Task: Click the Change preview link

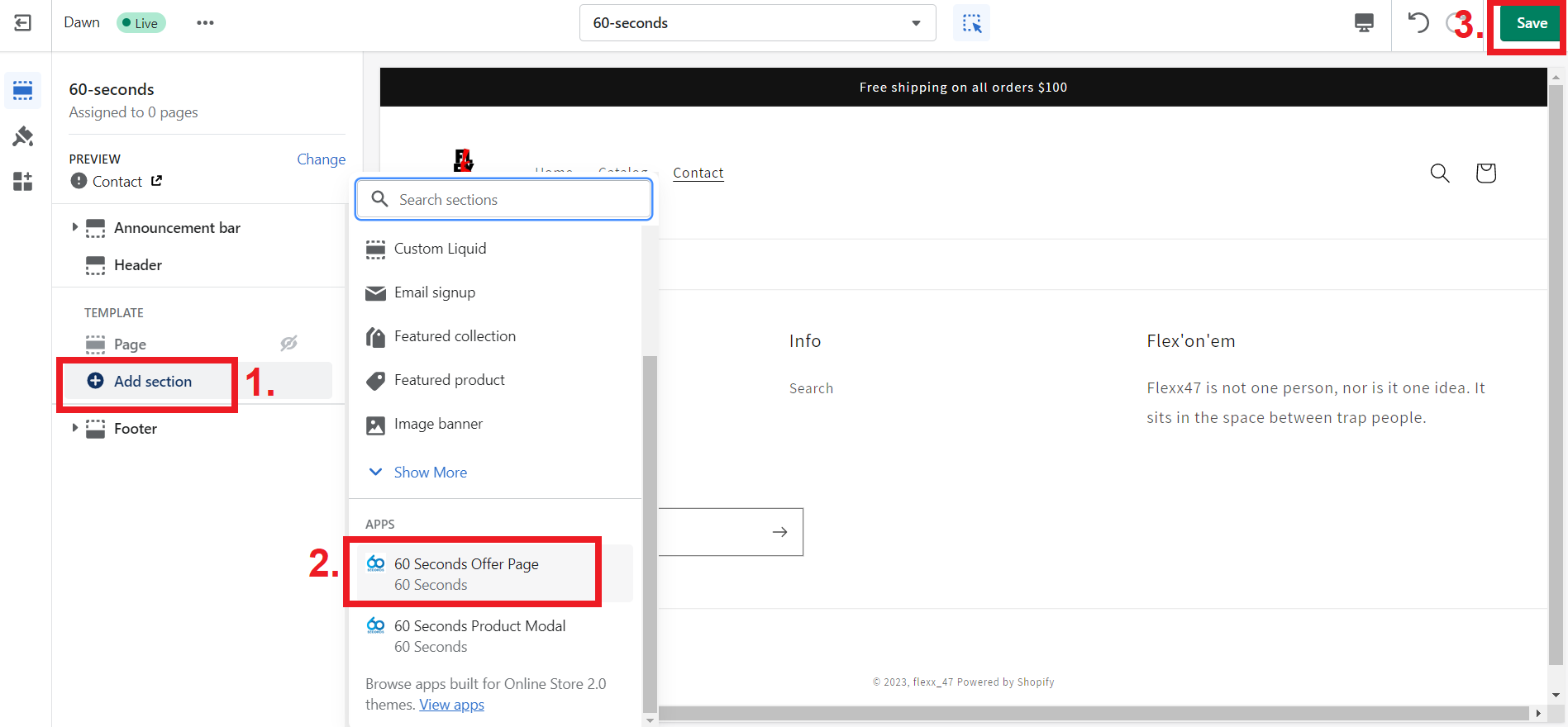Action: click(321, 159)
